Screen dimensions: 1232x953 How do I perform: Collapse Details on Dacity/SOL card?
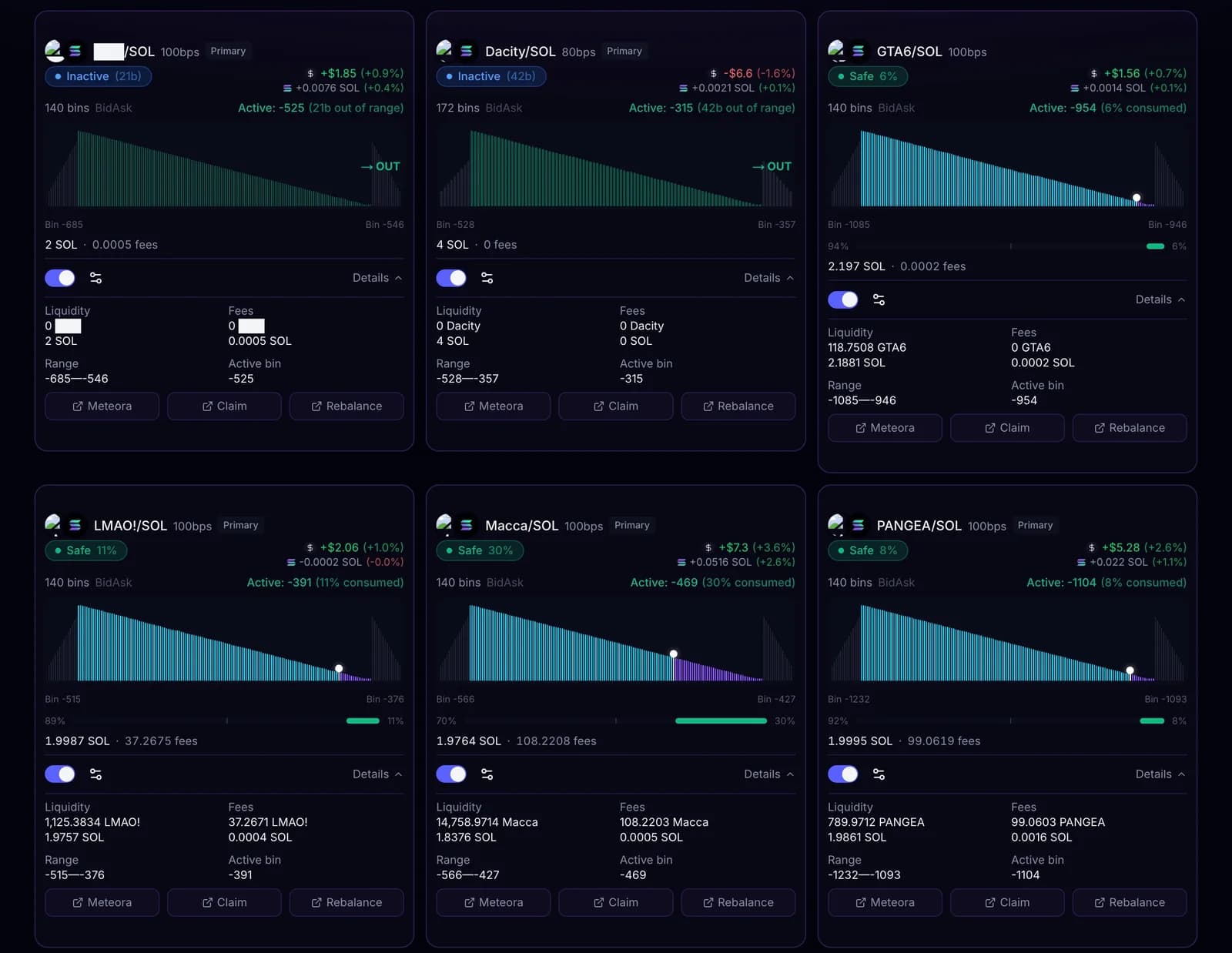768,278
